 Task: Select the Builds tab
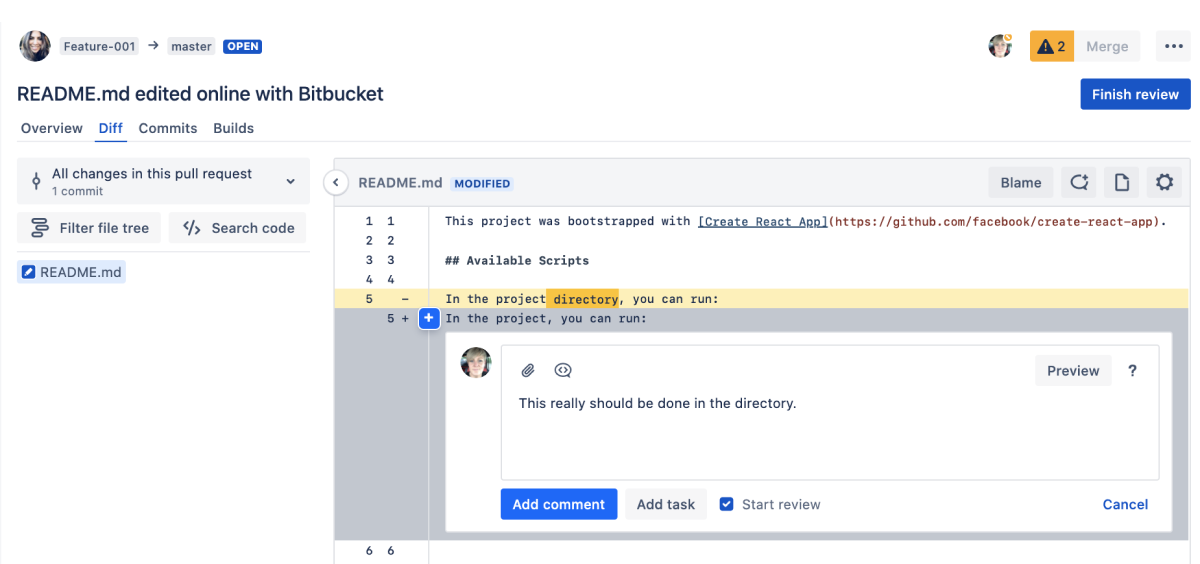pos(234,128)
